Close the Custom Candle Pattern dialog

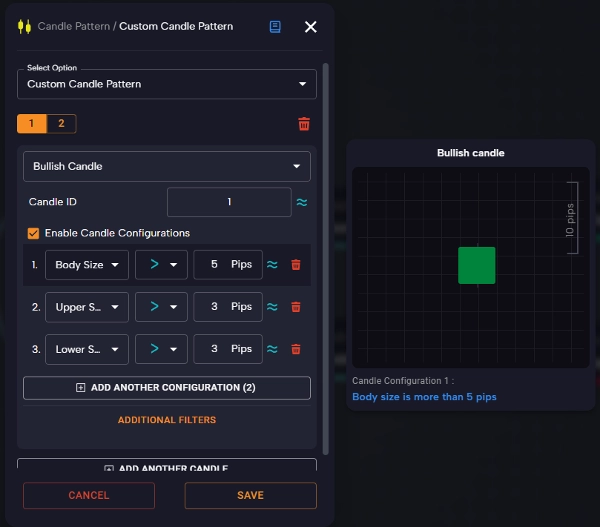pos(310,27)
